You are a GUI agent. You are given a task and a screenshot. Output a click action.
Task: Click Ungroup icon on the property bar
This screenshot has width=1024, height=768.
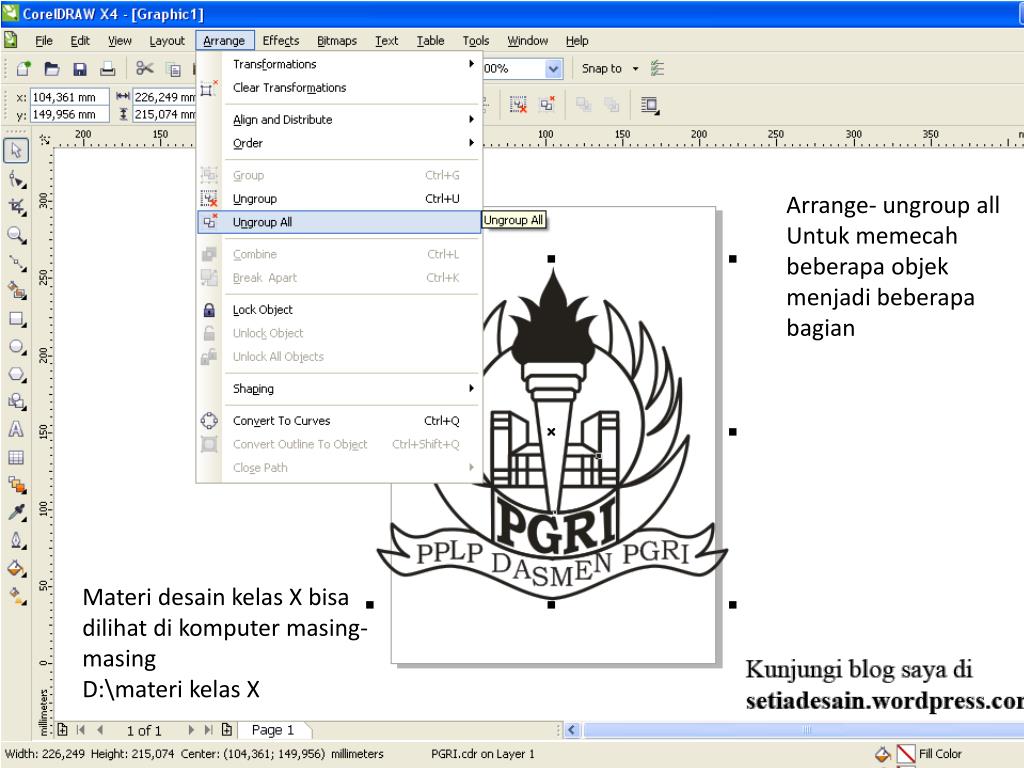click(x=519, y=104)
